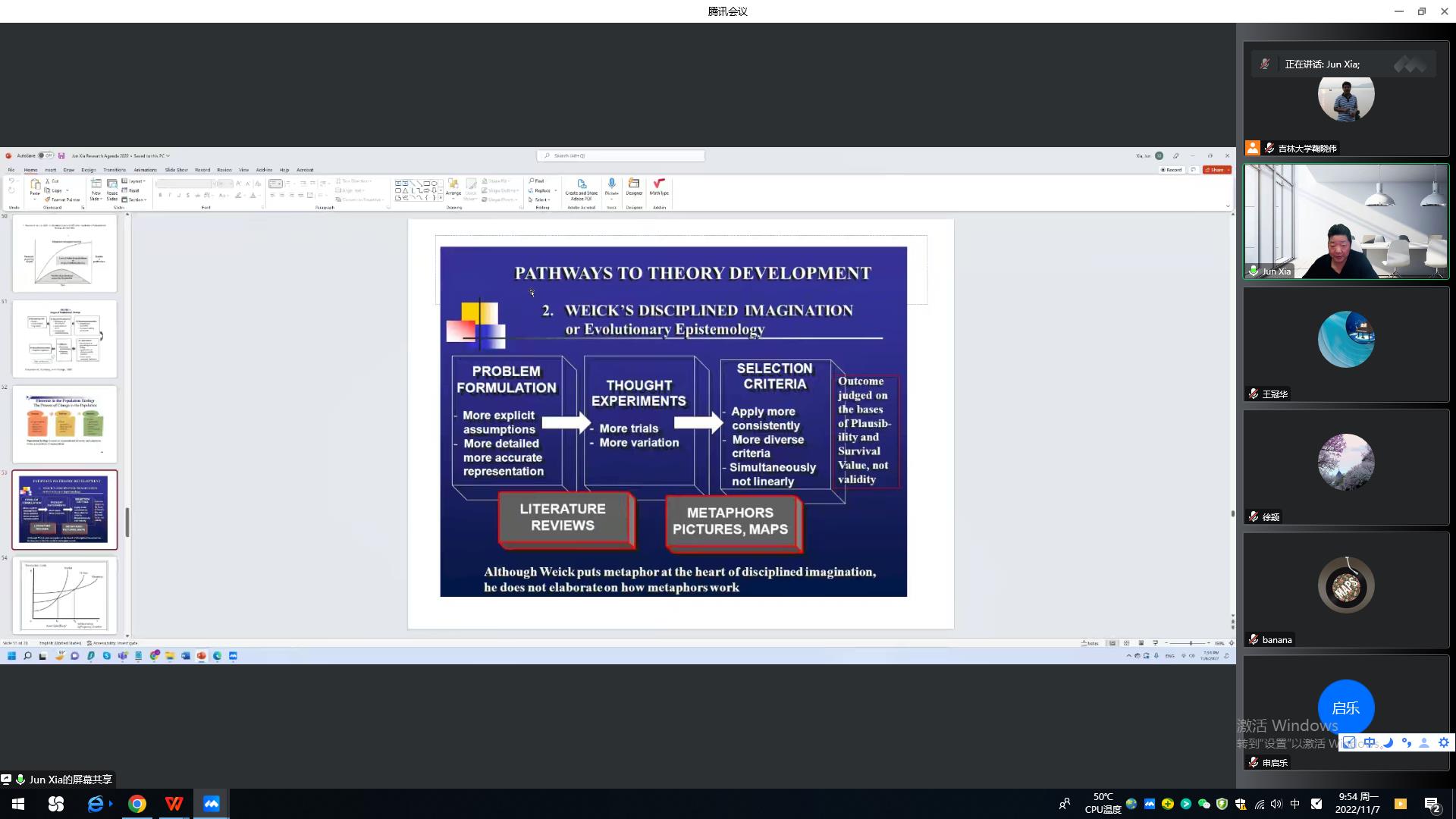
Task: Click the red Share button
Action: point(1216,170)
